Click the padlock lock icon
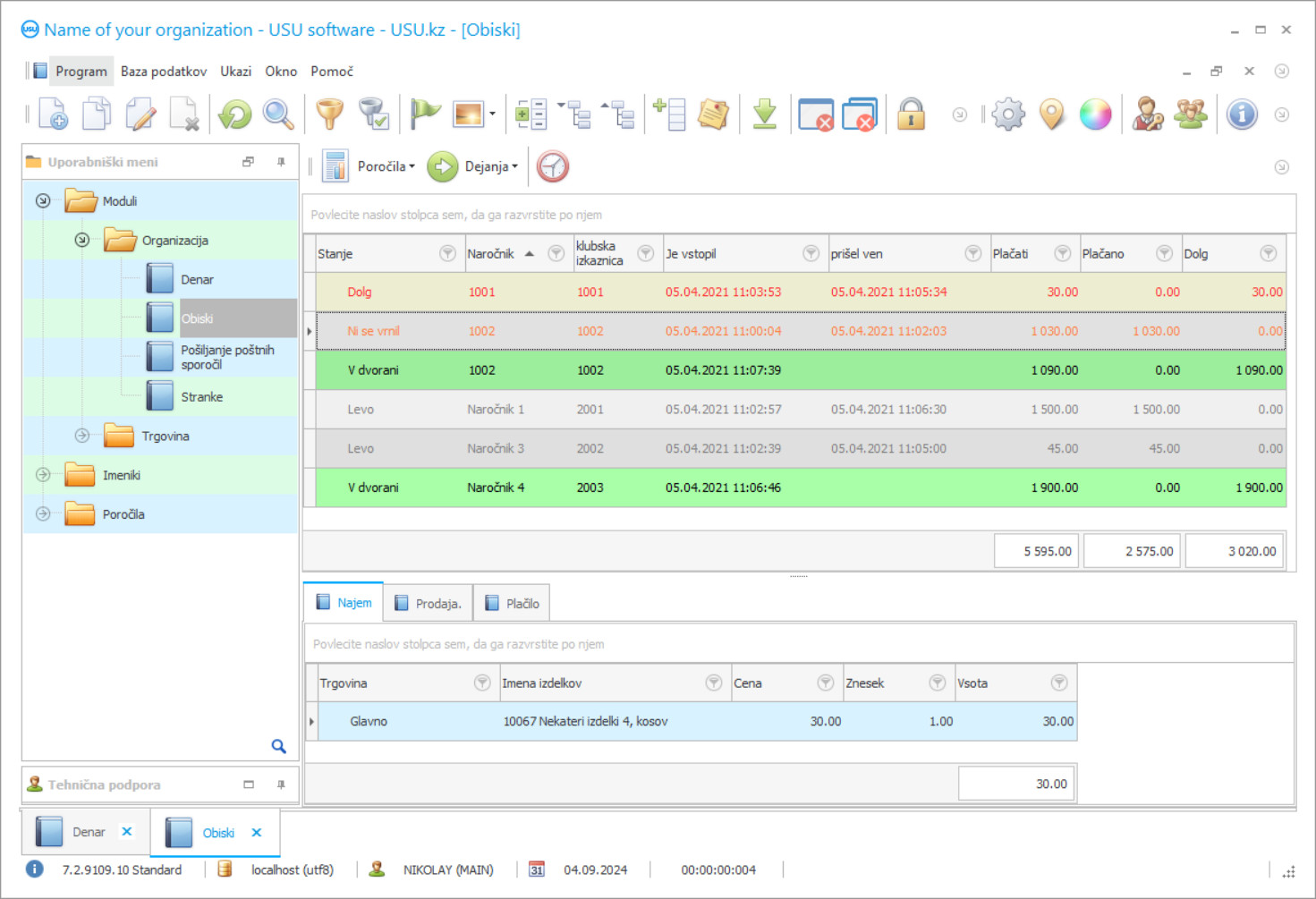 click(911, 114)
